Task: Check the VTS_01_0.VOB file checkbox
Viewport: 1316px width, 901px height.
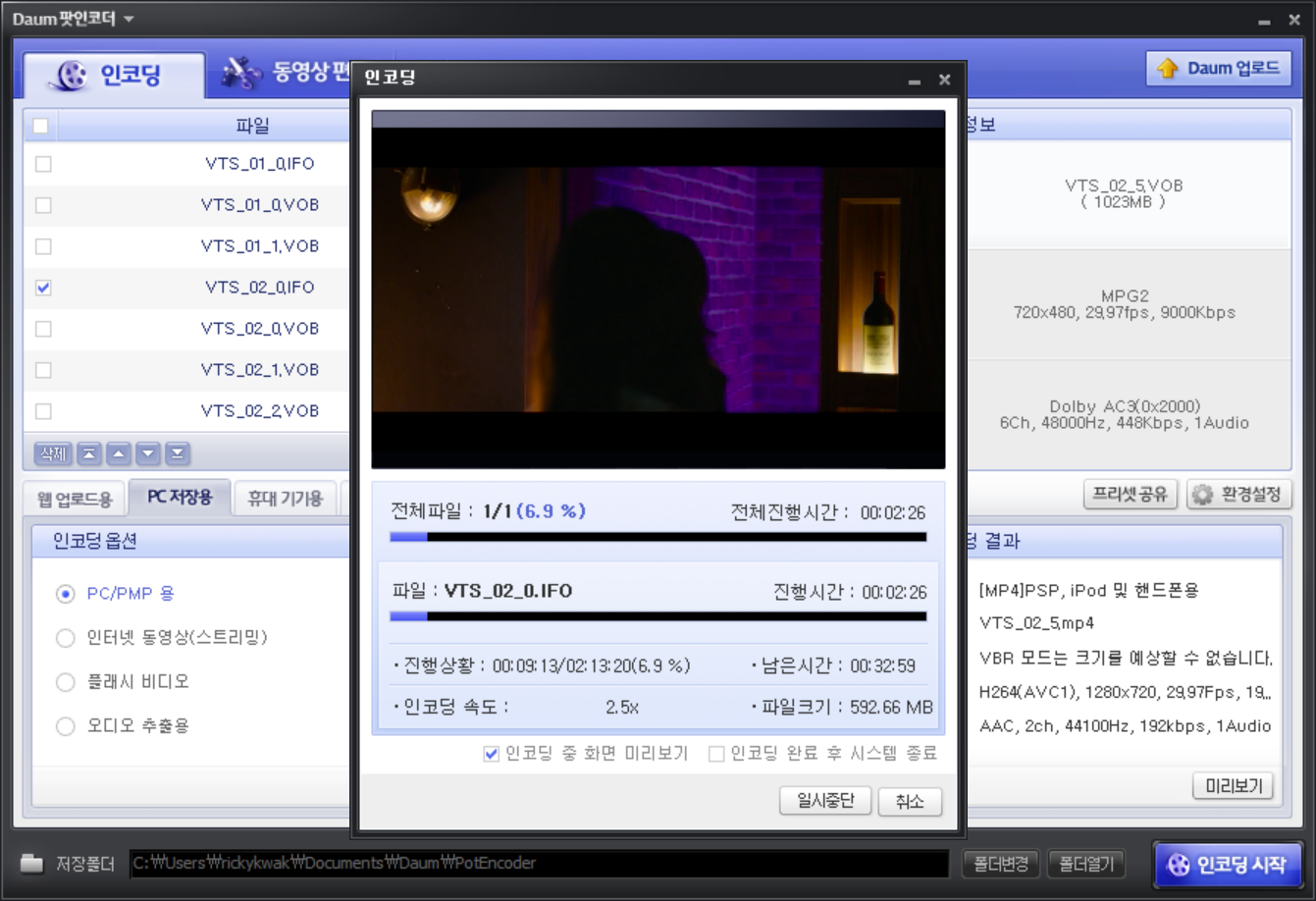Action: (43, 205)
